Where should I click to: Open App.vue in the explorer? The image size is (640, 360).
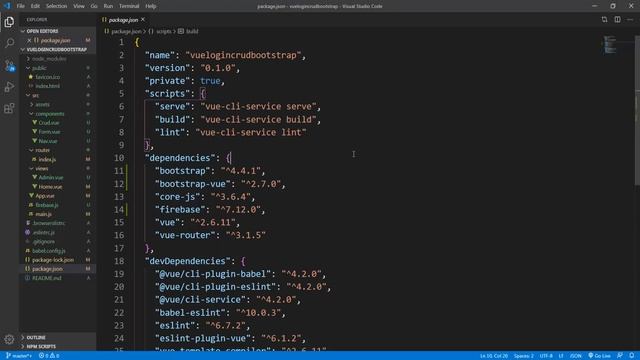pyautogui.click(x=57, y=196)
